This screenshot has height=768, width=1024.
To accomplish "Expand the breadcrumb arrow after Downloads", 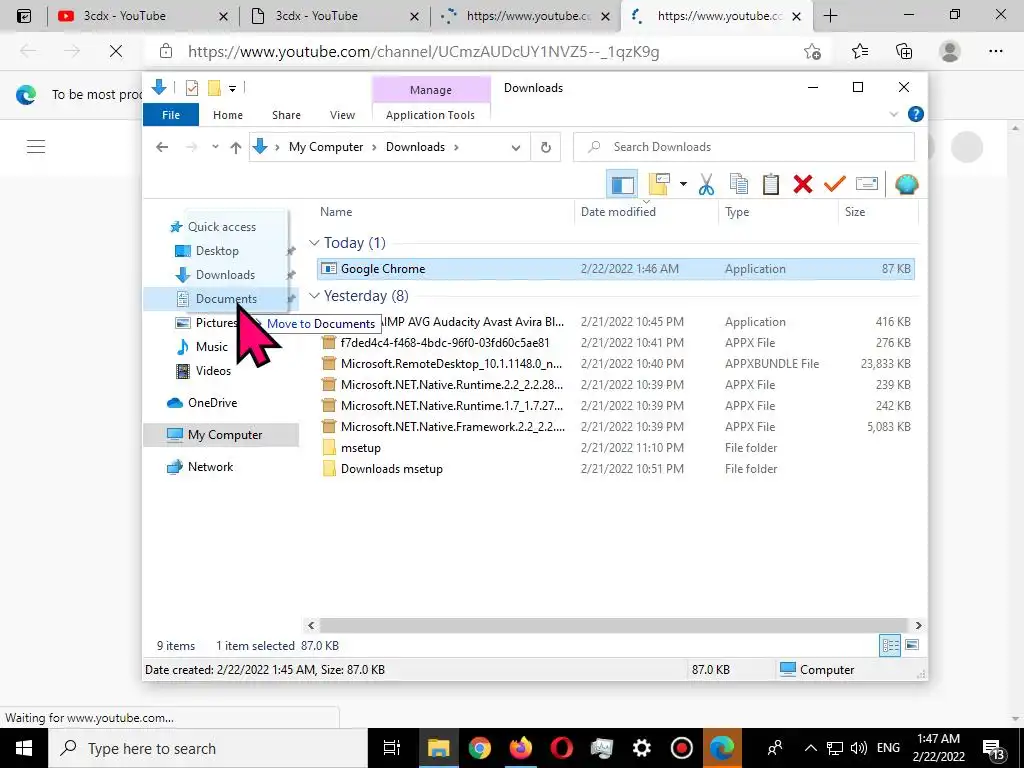I will click(456, 147).
